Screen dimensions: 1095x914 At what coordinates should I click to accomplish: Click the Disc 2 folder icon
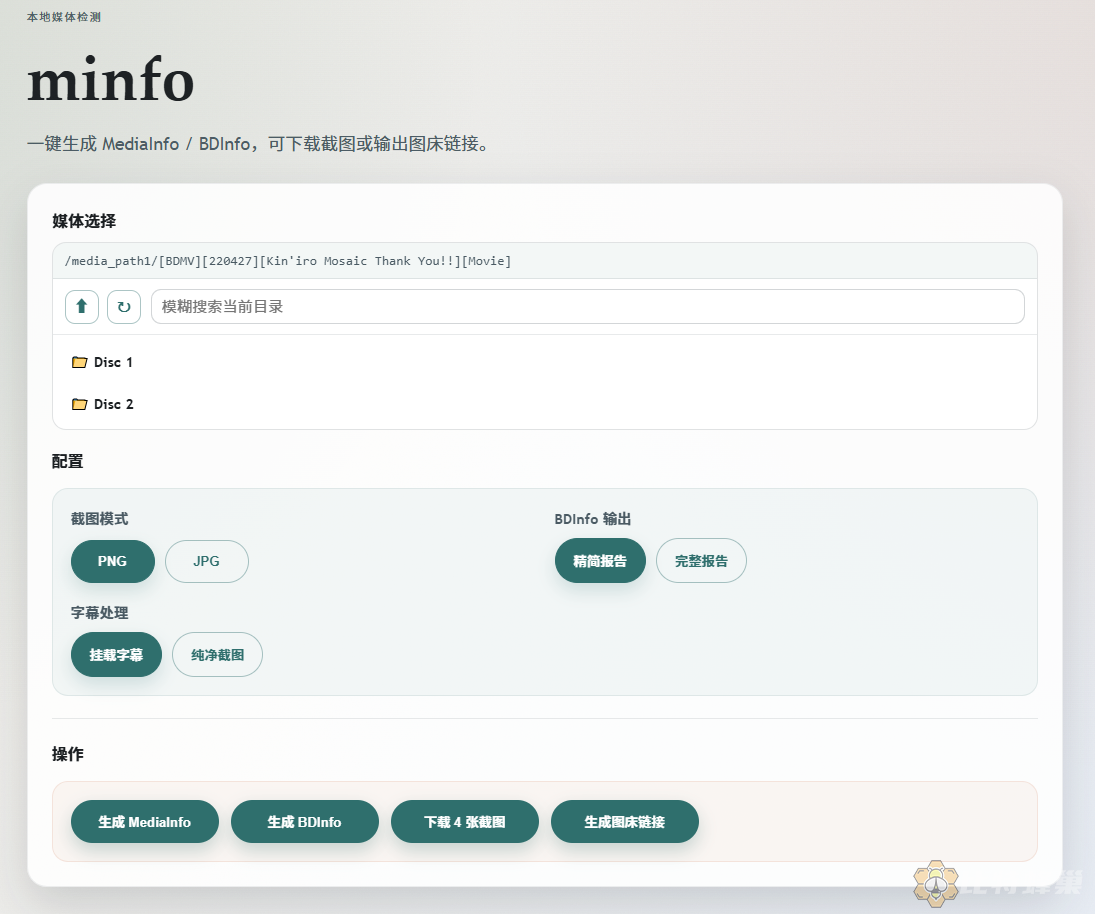coord(80,404)
